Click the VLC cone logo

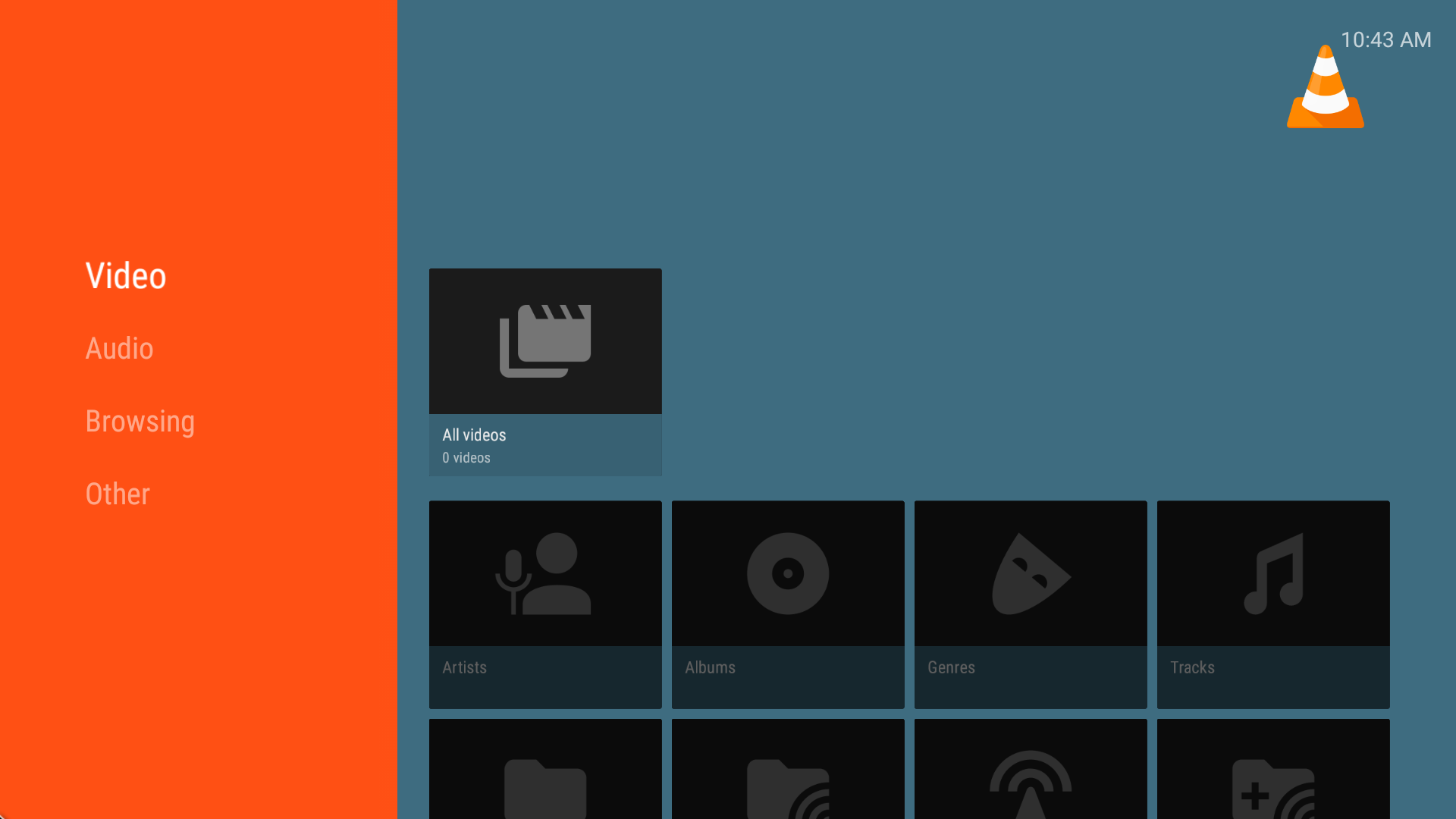point(1326,86)
